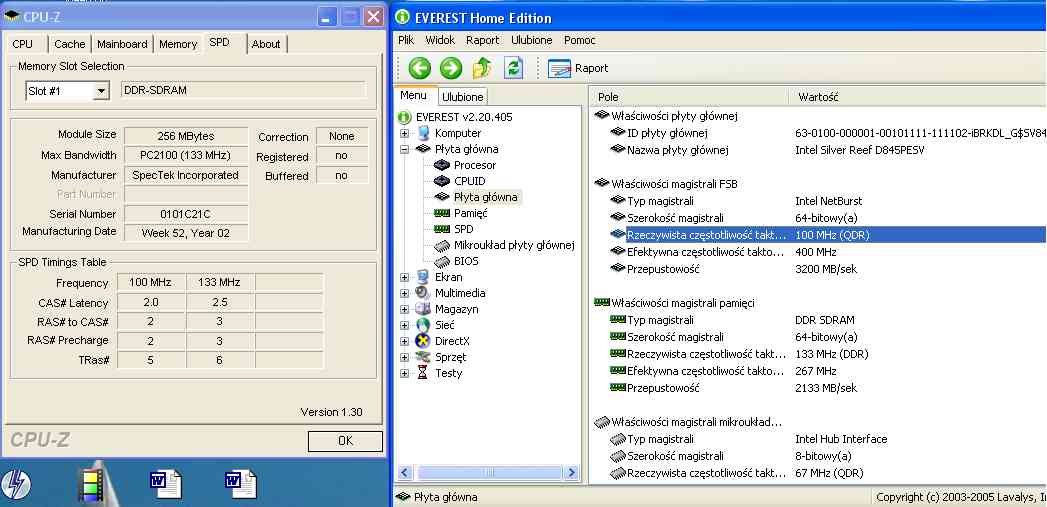Expand the Komputer tree node

pyautogui.click(x=405, y=133)
